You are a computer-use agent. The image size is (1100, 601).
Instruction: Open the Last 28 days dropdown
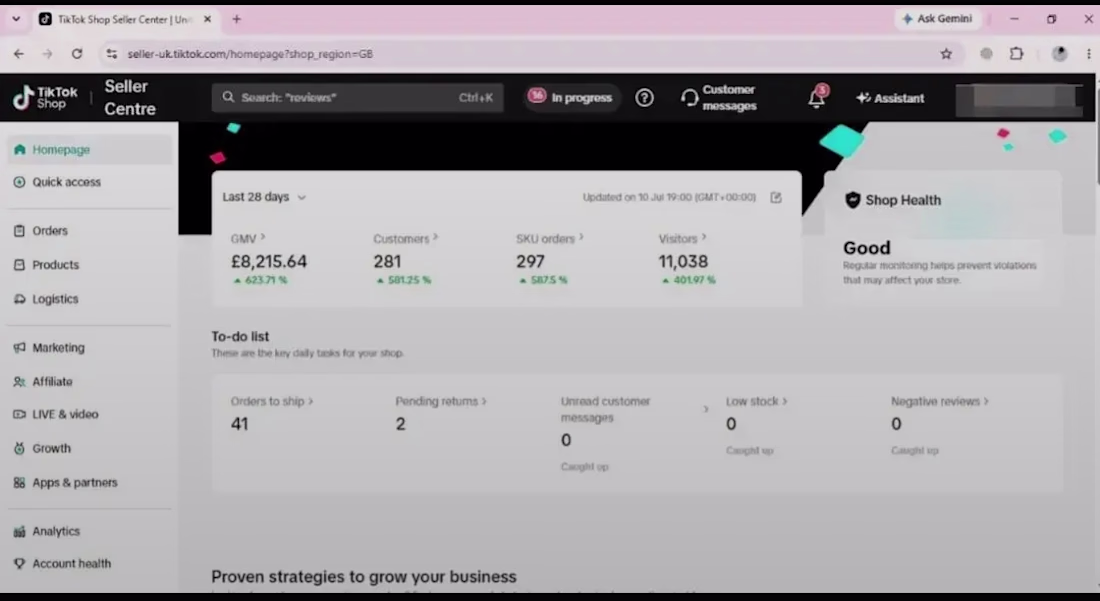pyautogui.click(x=264, y=197)
